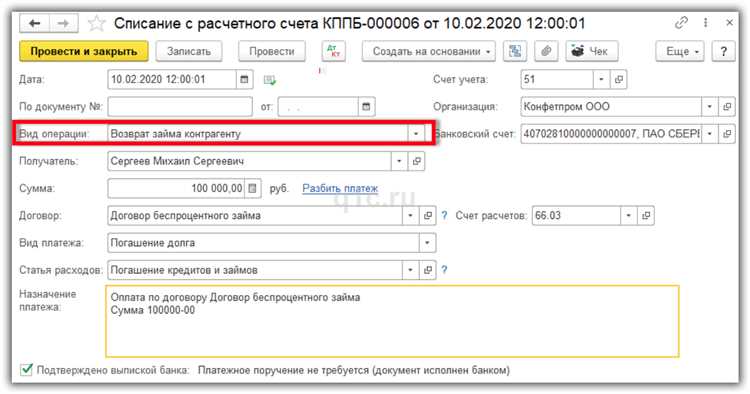Show hint question mark next to Договор

pyautogui.click(x=444, y=216)
